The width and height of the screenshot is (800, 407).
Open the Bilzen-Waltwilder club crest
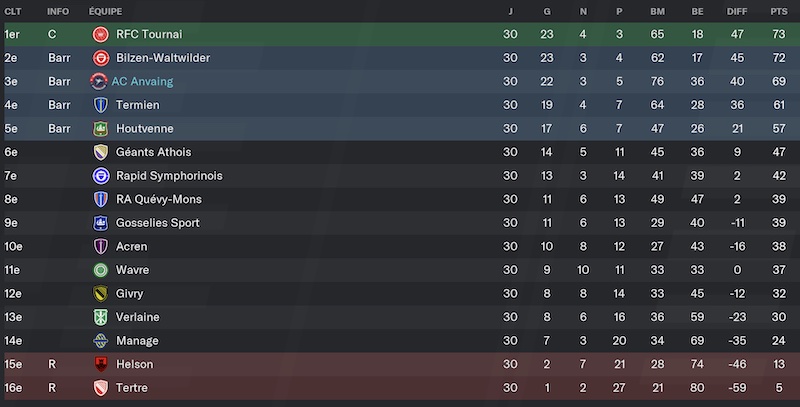pyautogui.click(x=101, y=58)
